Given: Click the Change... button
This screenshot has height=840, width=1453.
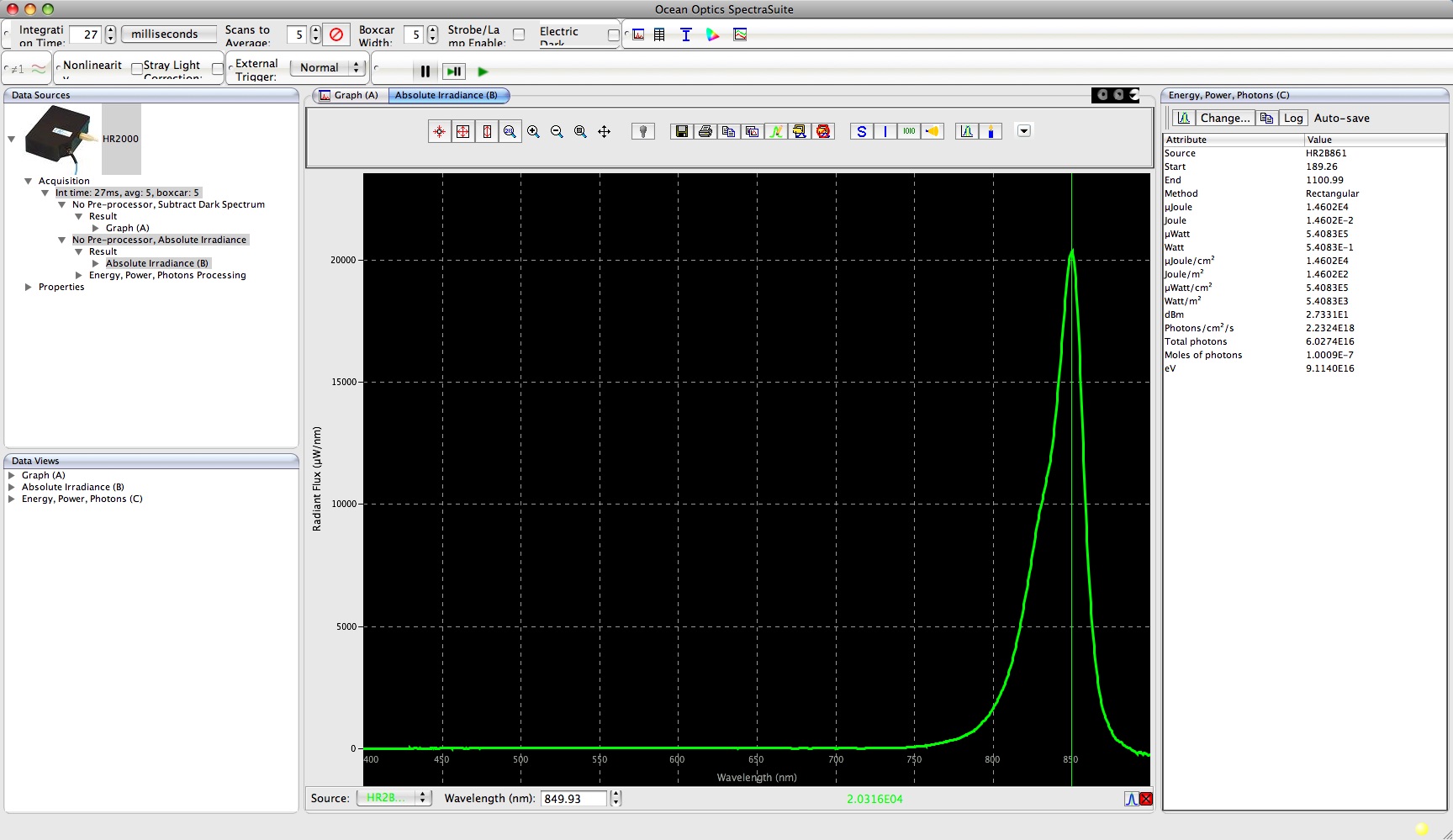Looking at the screenshot, I should 1225,118.
